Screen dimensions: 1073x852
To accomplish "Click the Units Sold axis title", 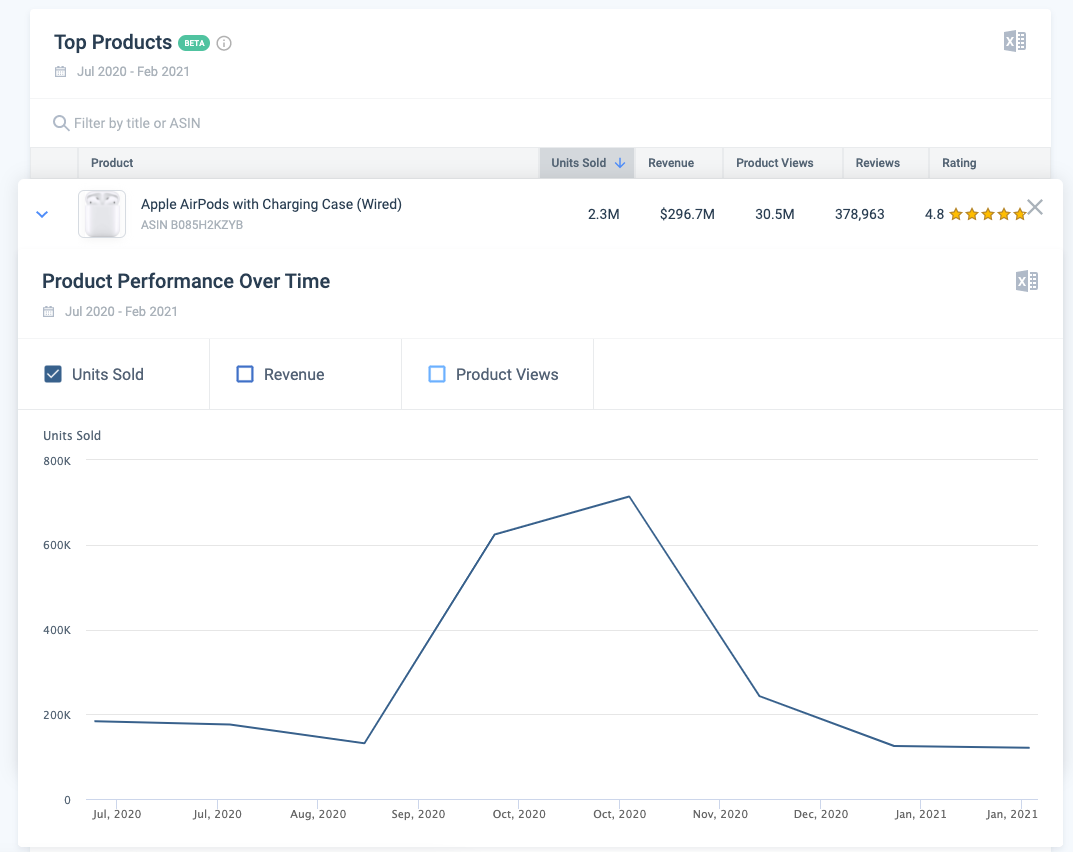I will (72, 435).
